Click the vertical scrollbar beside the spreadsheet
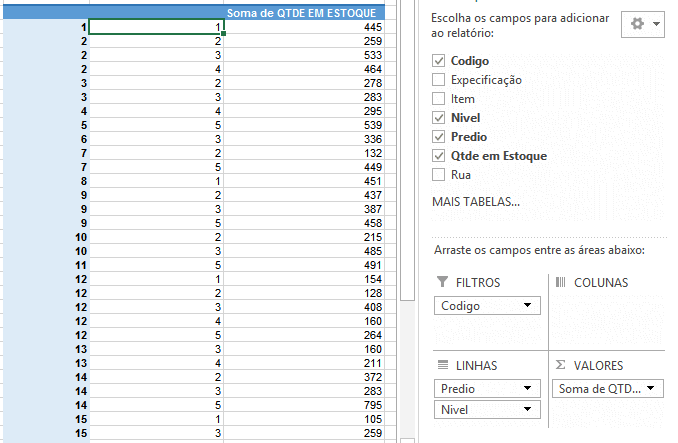 tap(406, 150)
